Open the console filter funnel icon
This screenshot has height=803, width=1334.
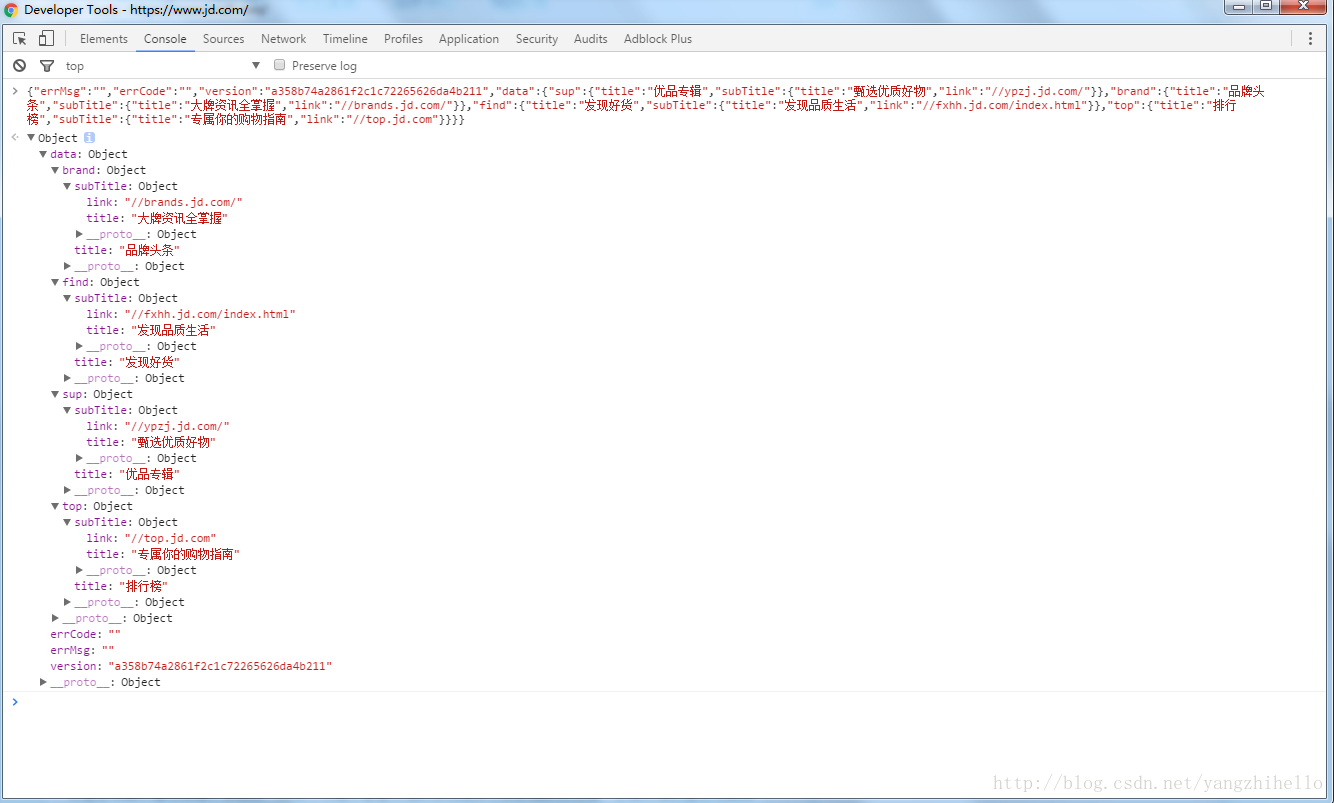pos(46,65)
